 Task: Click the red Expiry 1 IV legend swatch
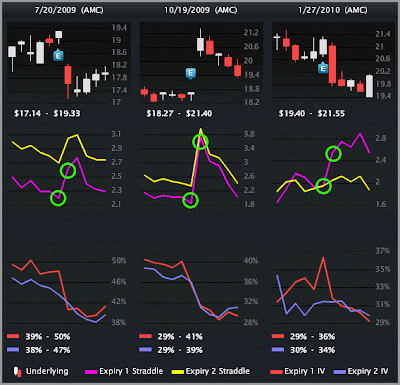coord(276,372)
